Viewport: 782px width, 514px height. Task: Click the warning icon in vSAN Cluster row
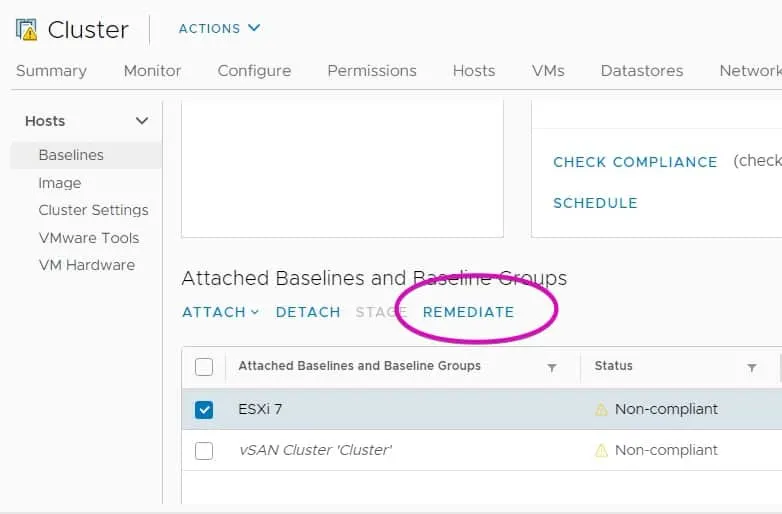pyautogui.click(x=601, y=451)
